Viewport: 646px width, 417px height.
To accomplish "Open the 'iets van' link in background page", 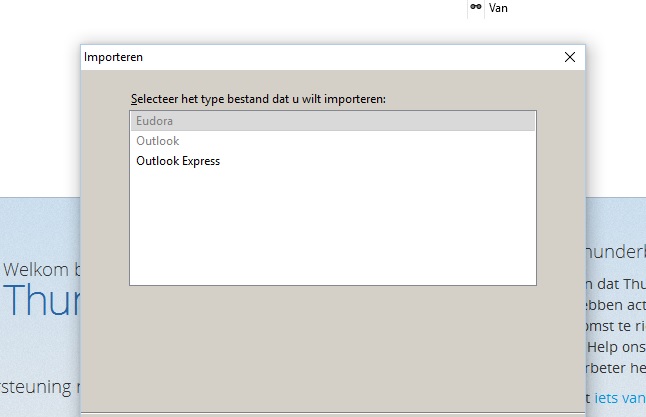I will pyautogui.click(x=620, y=398).
